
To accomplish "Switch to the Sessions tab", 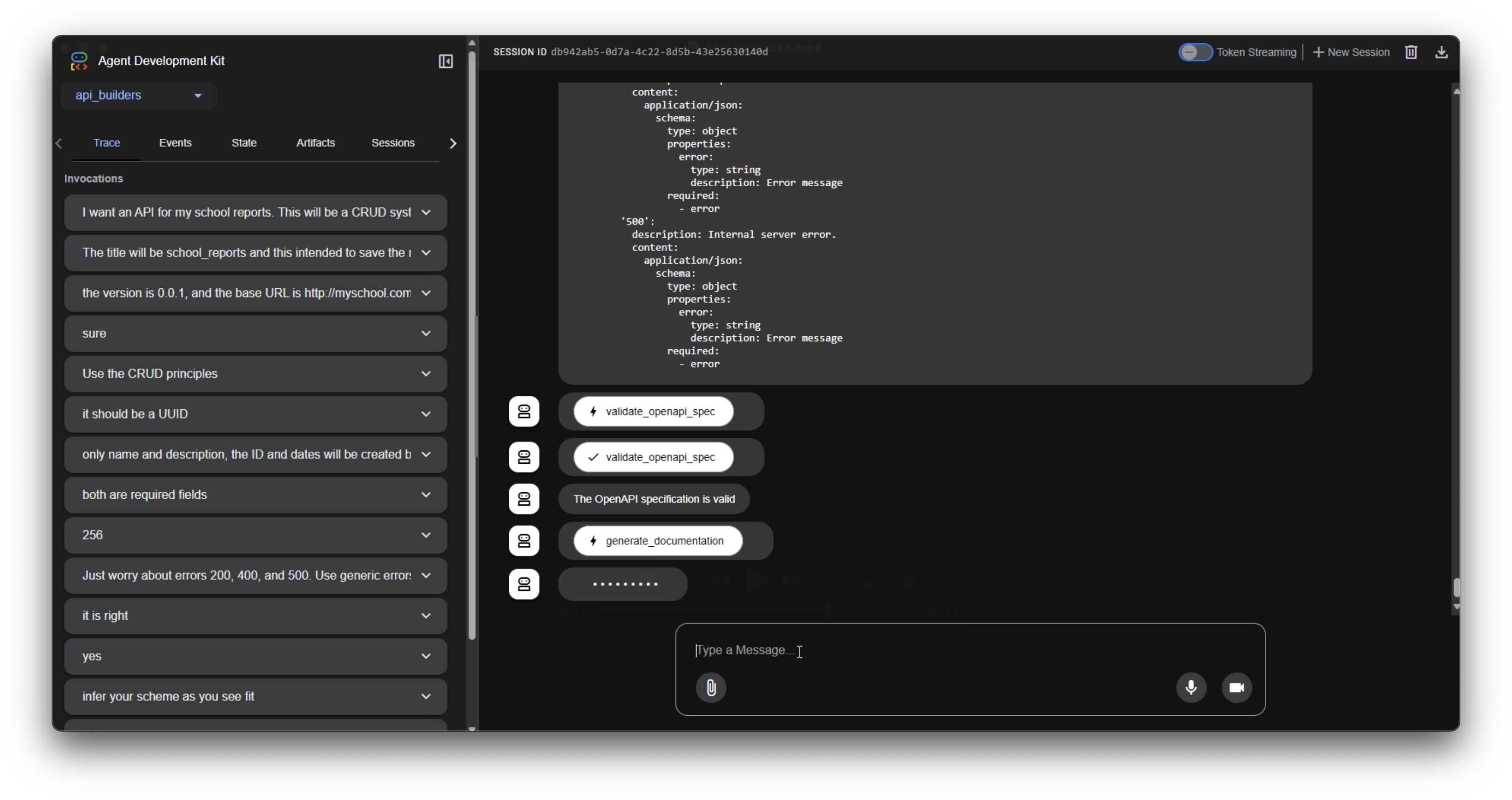I will pyautogui.click(x=393, y=142).
